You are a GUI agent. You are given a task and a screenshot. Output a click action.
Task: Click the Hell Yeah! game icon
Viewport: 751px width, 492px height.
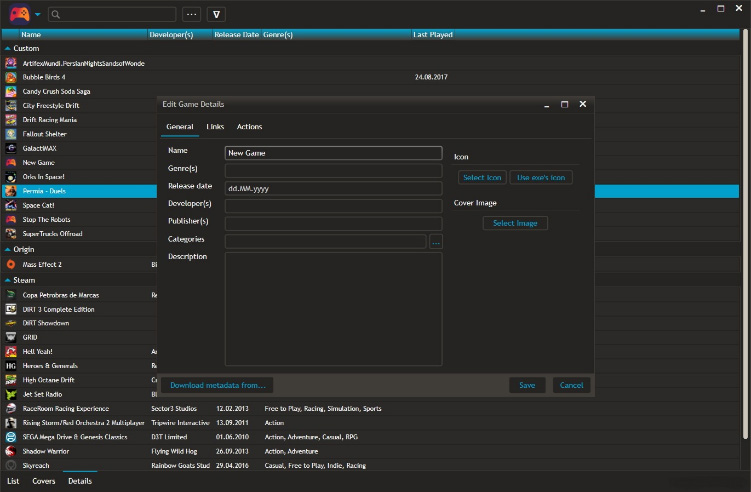tap(11, 352)
